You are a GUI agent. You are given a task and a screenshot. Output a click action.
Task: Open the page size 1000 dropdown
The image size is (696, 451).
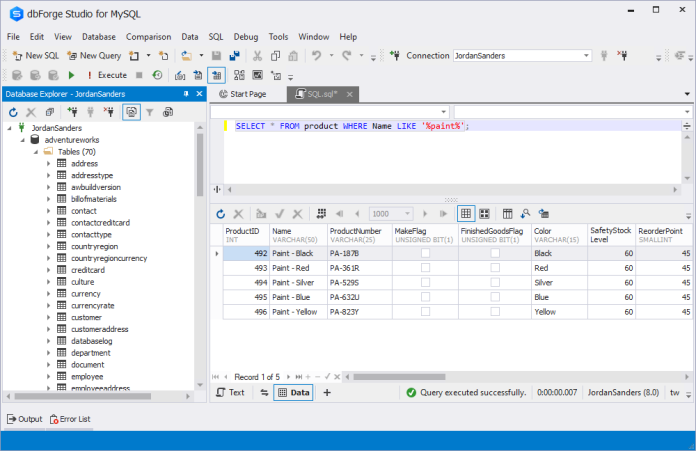click(x=408, y=214)
